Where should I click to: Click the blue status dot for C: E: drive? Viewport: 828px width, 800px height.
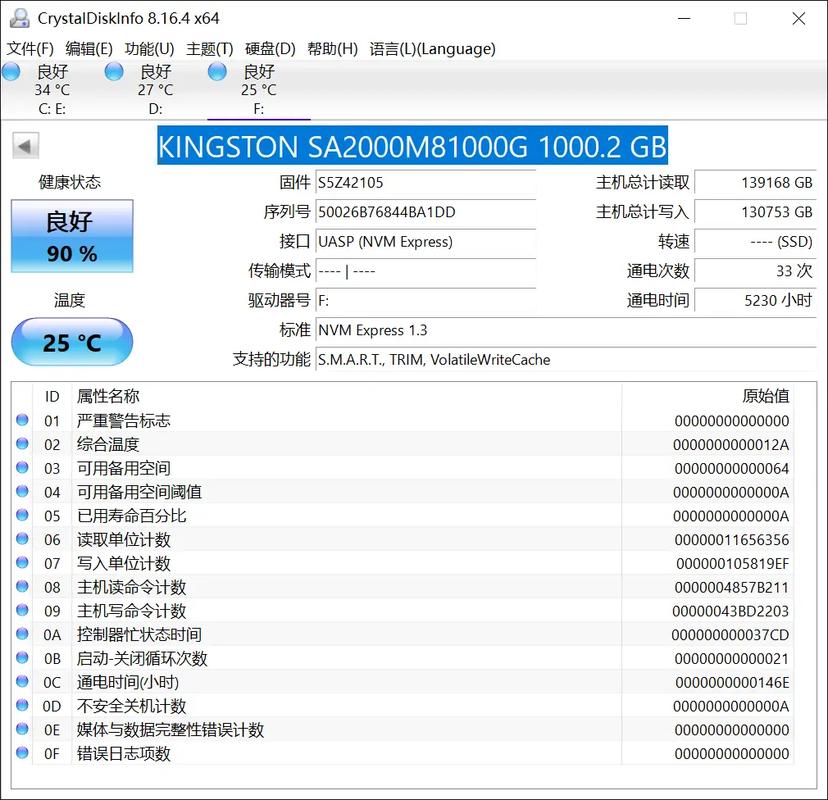[x=10, y=71]
